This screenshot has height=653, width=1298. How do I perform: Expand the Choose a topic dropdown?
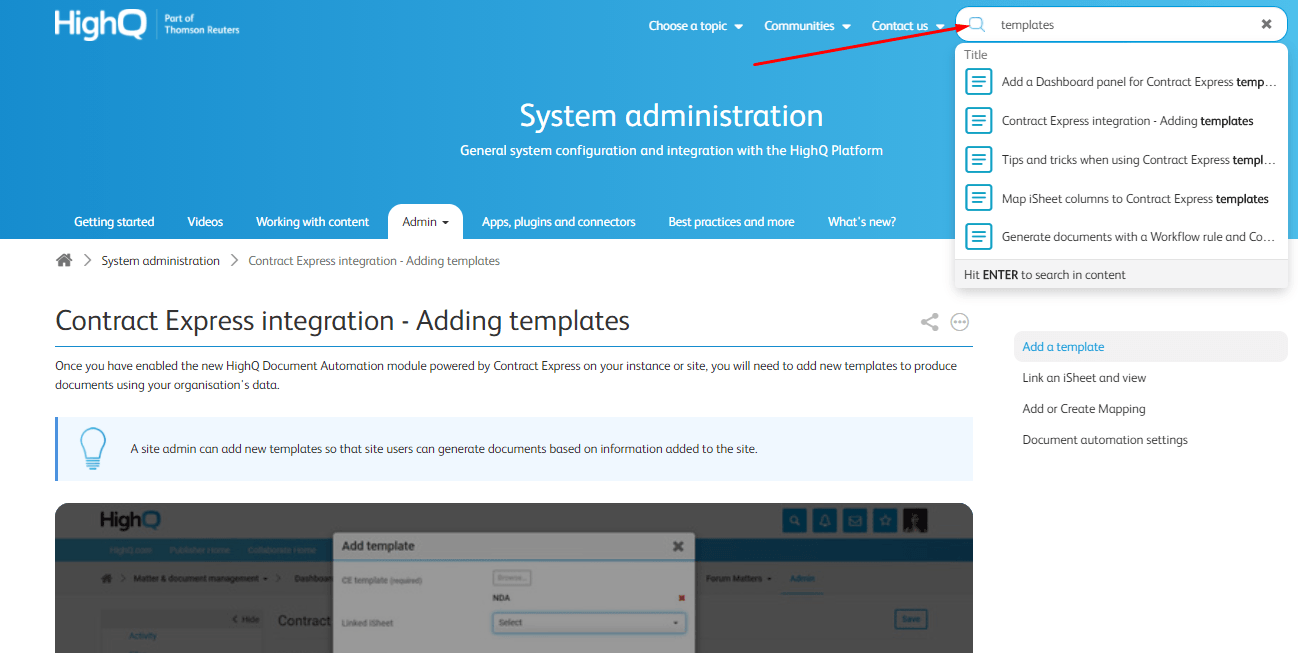click(x=695, y=26)
